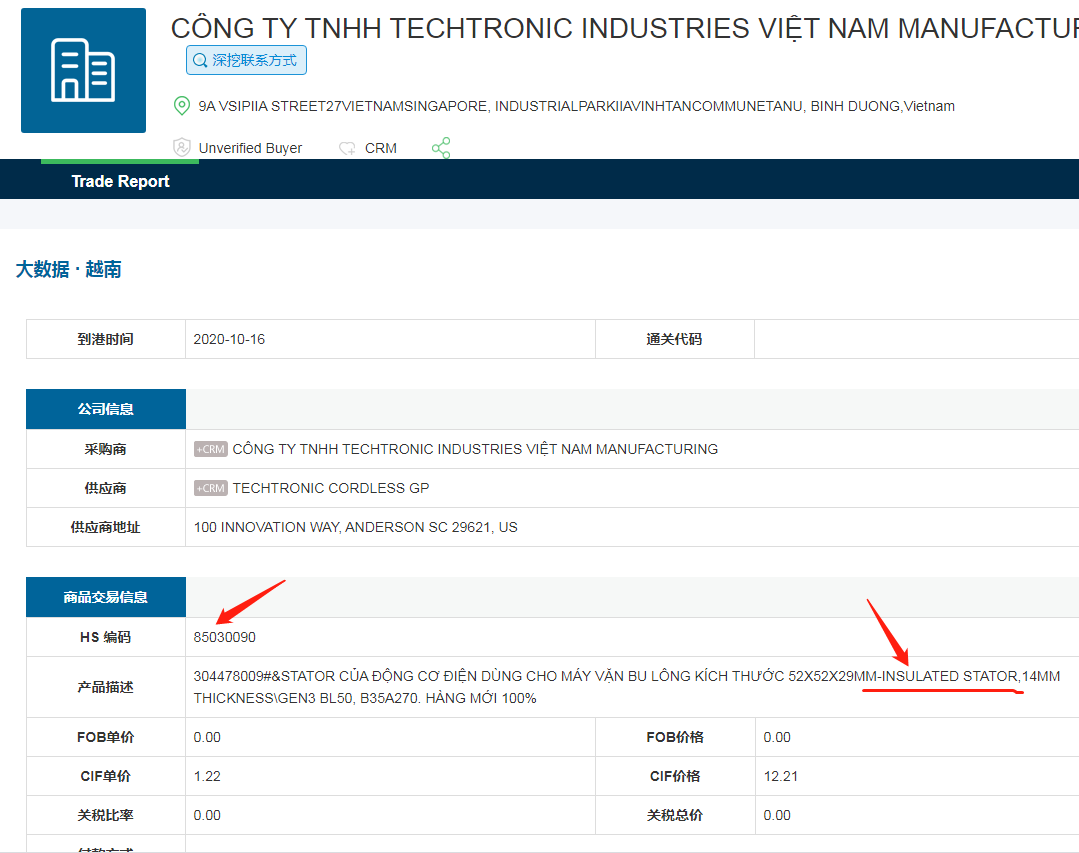The image size is (1079, 853).
Task: Click the FOB单价 label cell
Action: (x=105, y=737)
